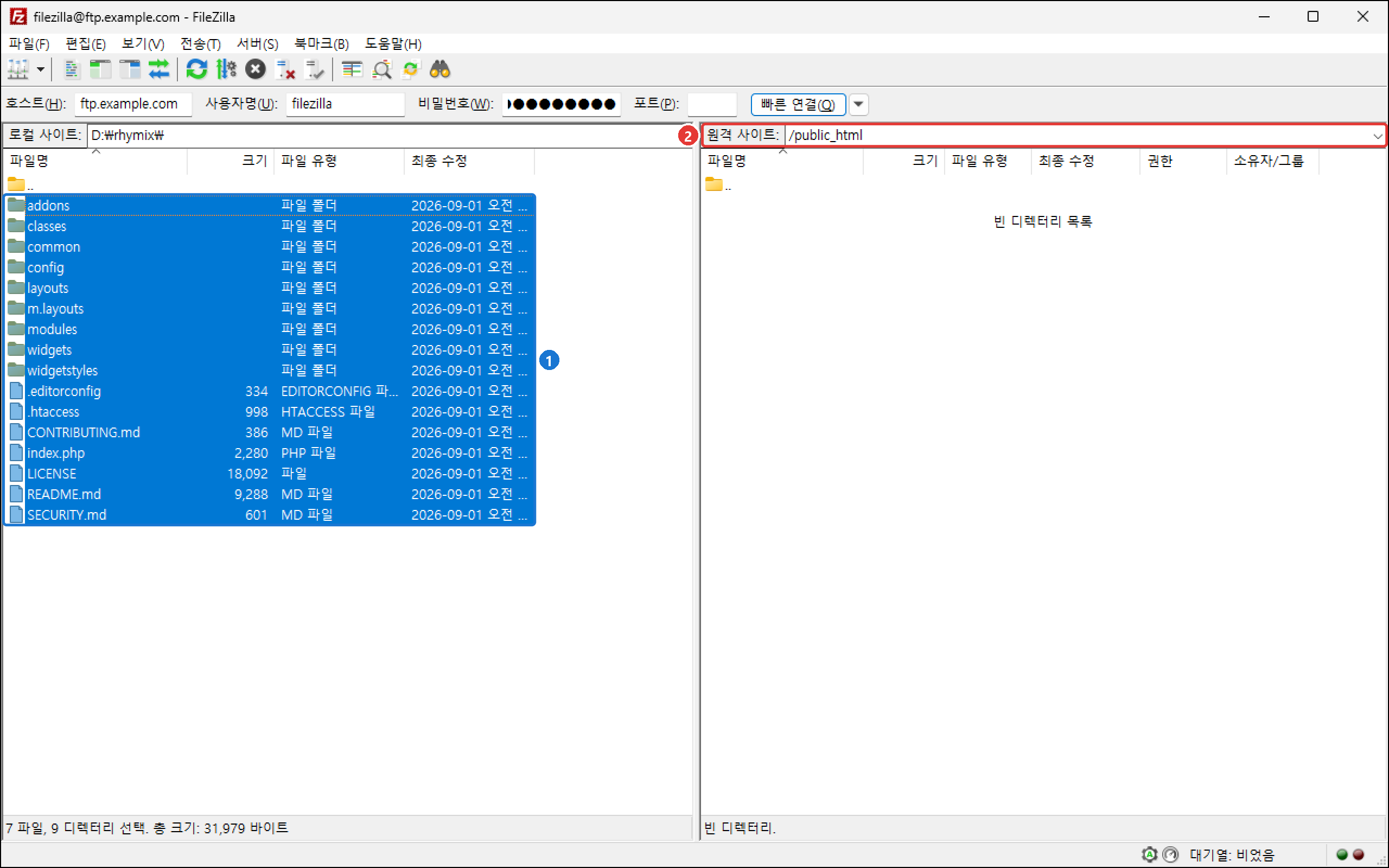
Task: Toggle transfer queue display icon
Action: [159, 69]
